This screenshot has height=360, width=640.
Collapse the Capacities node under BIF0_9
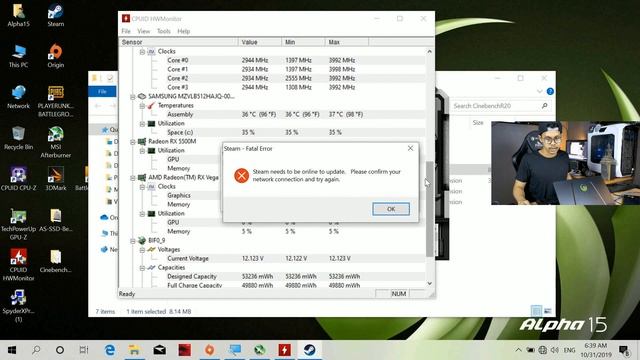coord(142,267)
